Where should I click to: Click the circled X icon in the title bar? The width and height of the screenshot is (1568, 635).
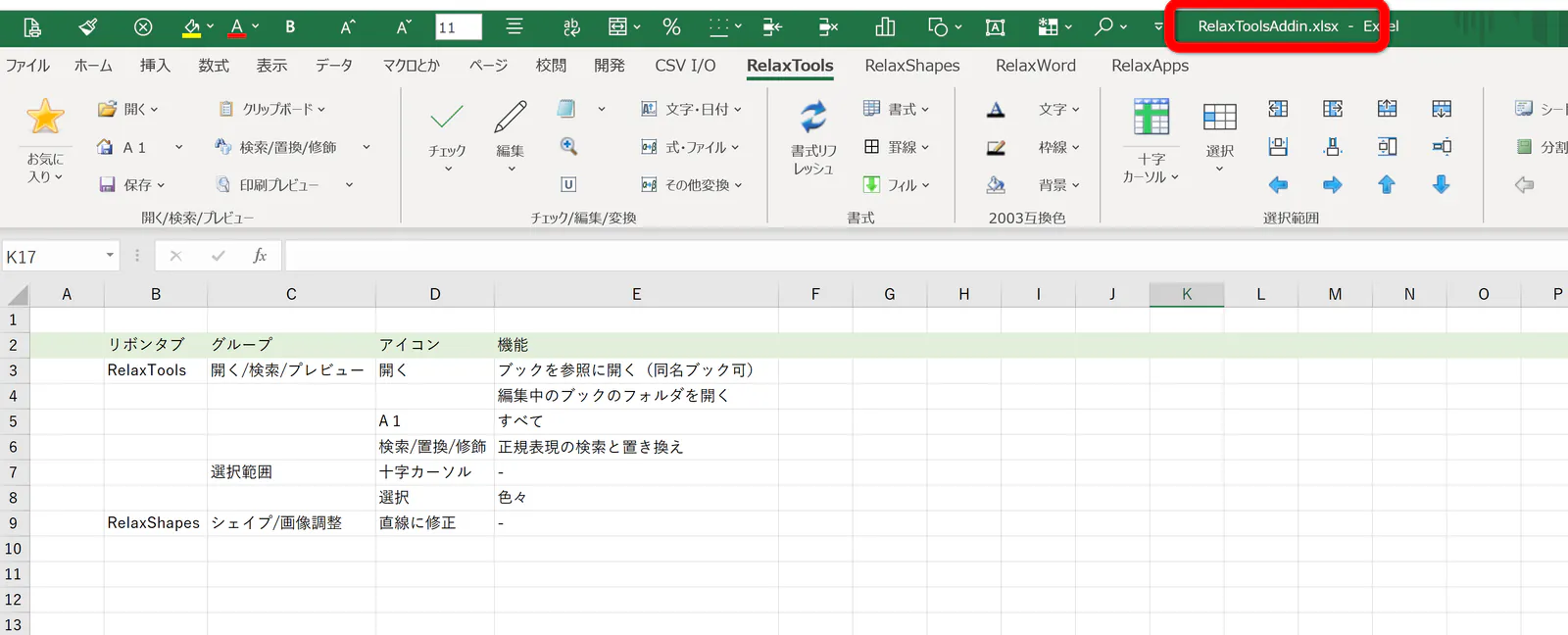[x=143, y=26]
